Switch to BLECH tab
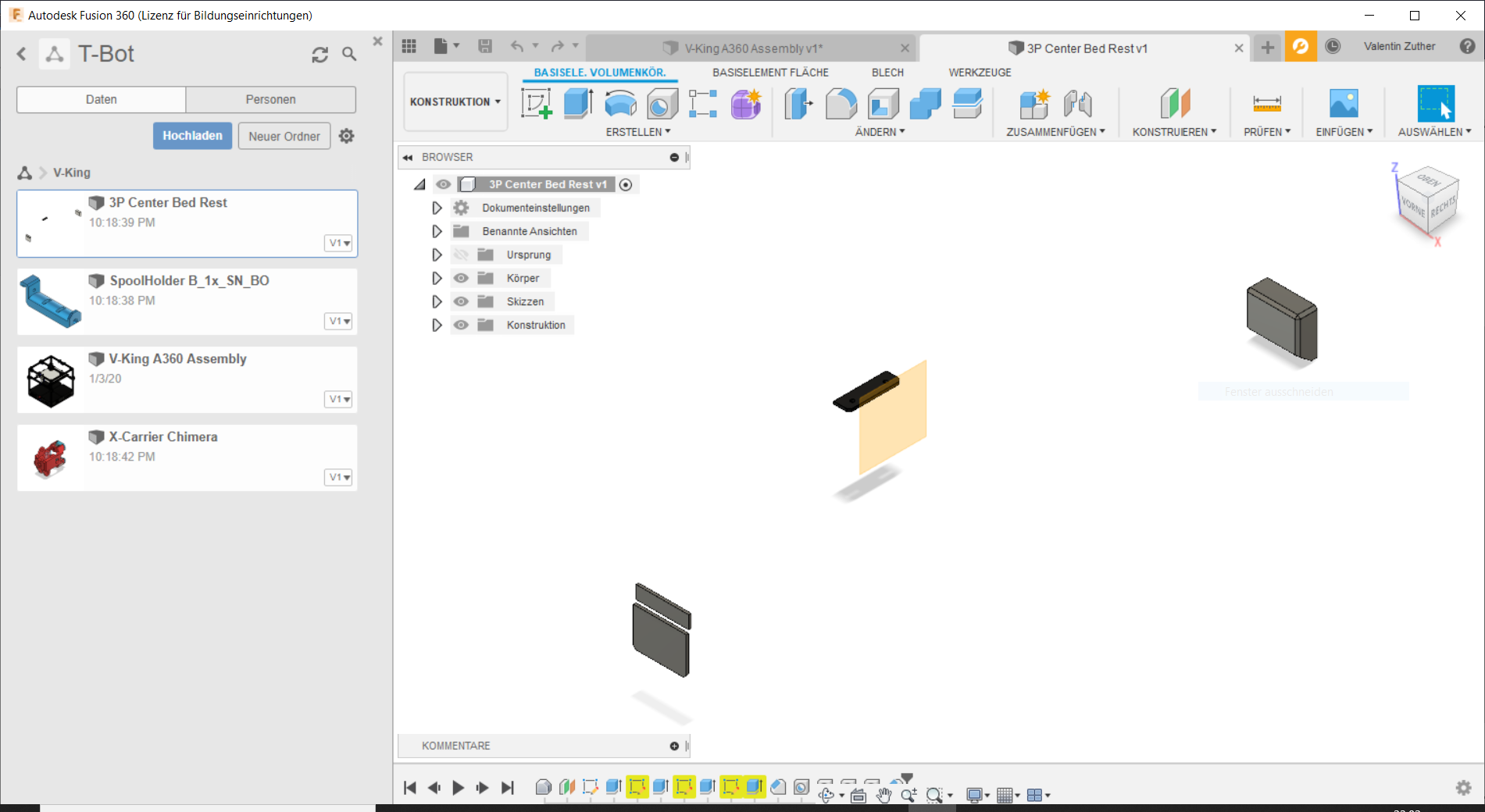1485x812 pixels. pyautogui.click(x=887, y=72)
